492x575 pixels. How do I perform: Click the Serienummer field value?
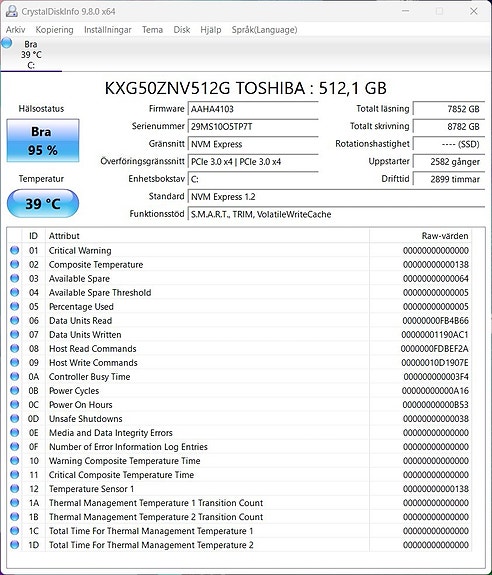click(253, 127)
